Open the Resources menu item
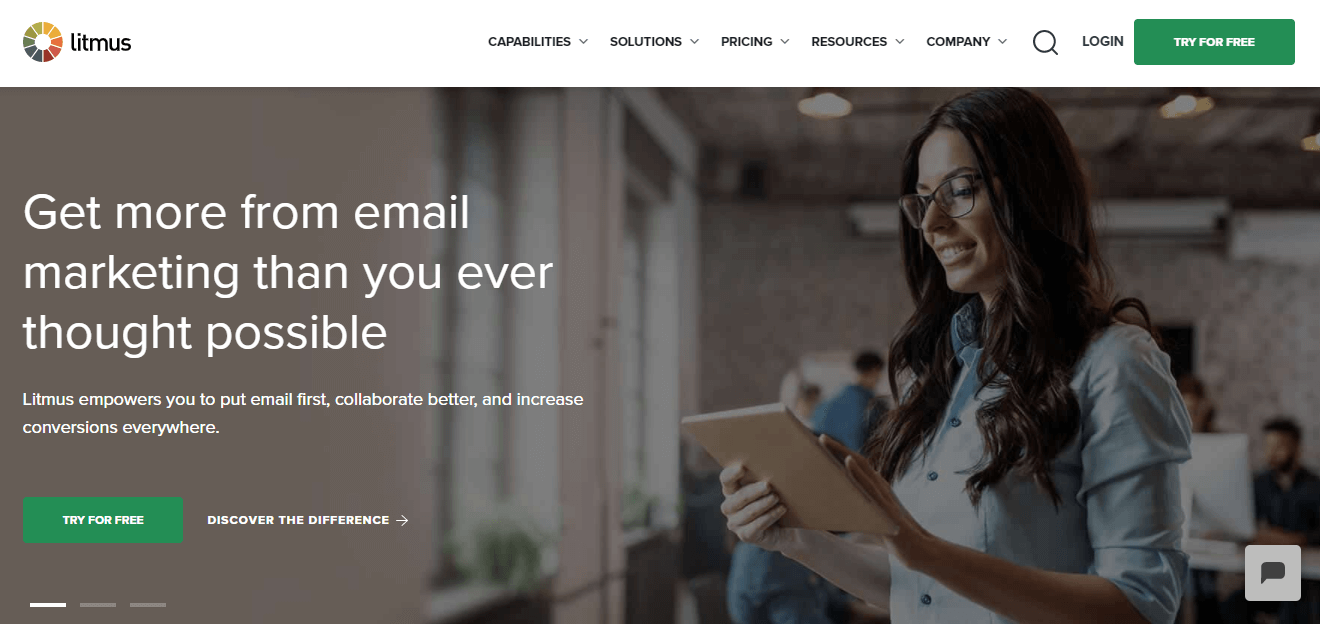This screenshot has width=1320, height=624. point(849,42)
